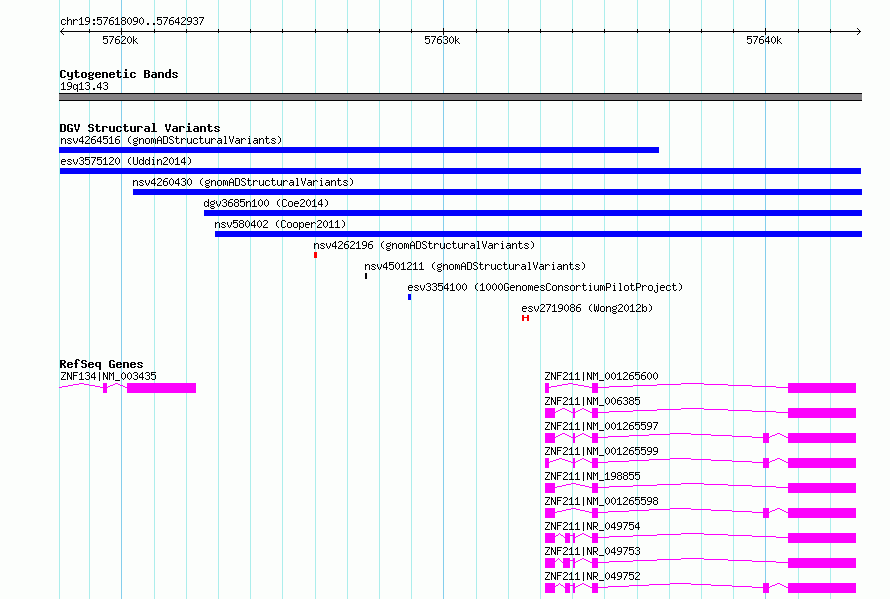Open esv3354100 1000GenomesConsortiumPilotProject label
890x599 pixels.
coord(545,287)
